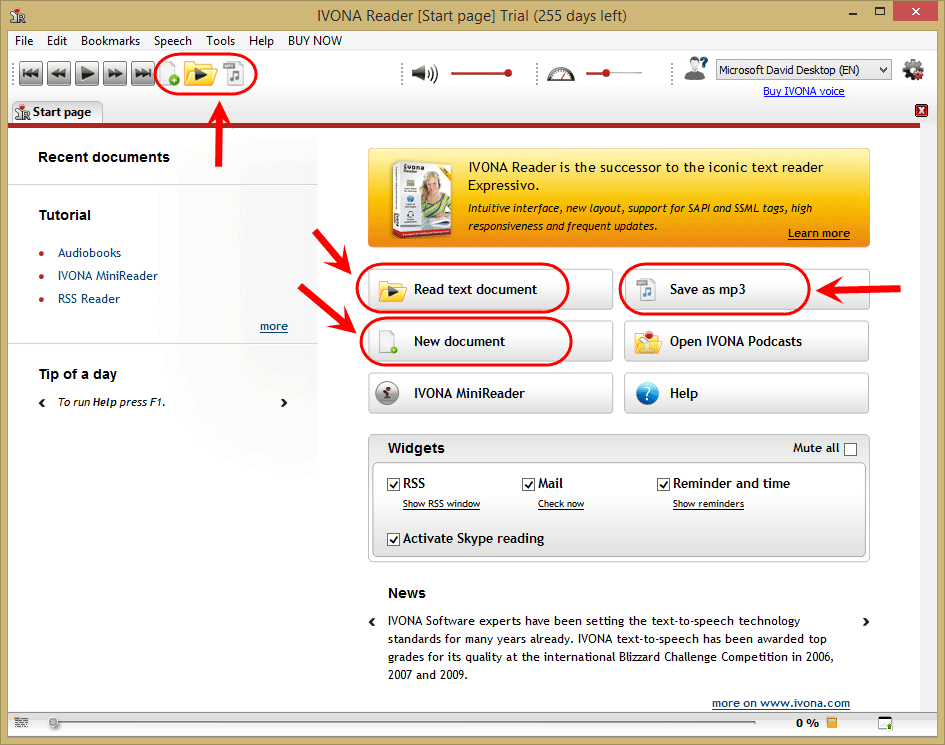This screenshot has height=745, width=945.
Task: Show next news item
Action: [x=865, y=621]
